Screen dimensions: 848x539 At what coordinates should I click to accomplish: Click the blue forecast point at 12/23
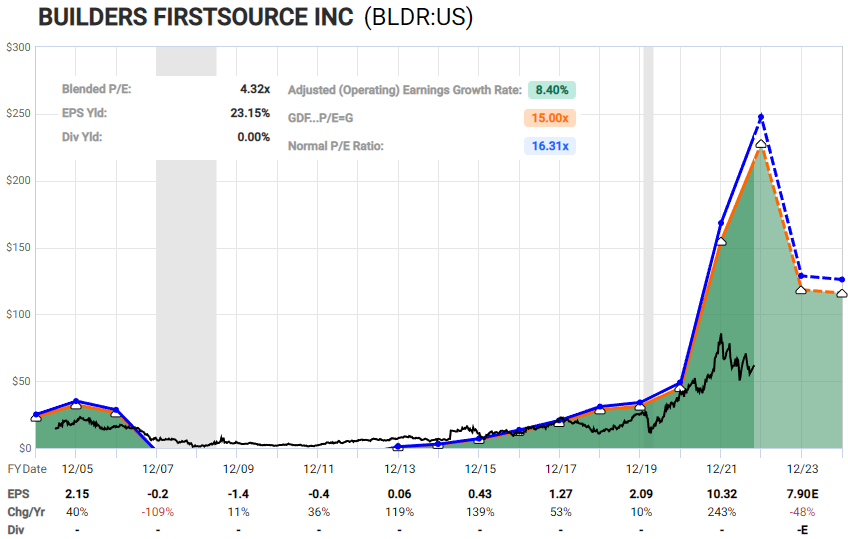801,276
